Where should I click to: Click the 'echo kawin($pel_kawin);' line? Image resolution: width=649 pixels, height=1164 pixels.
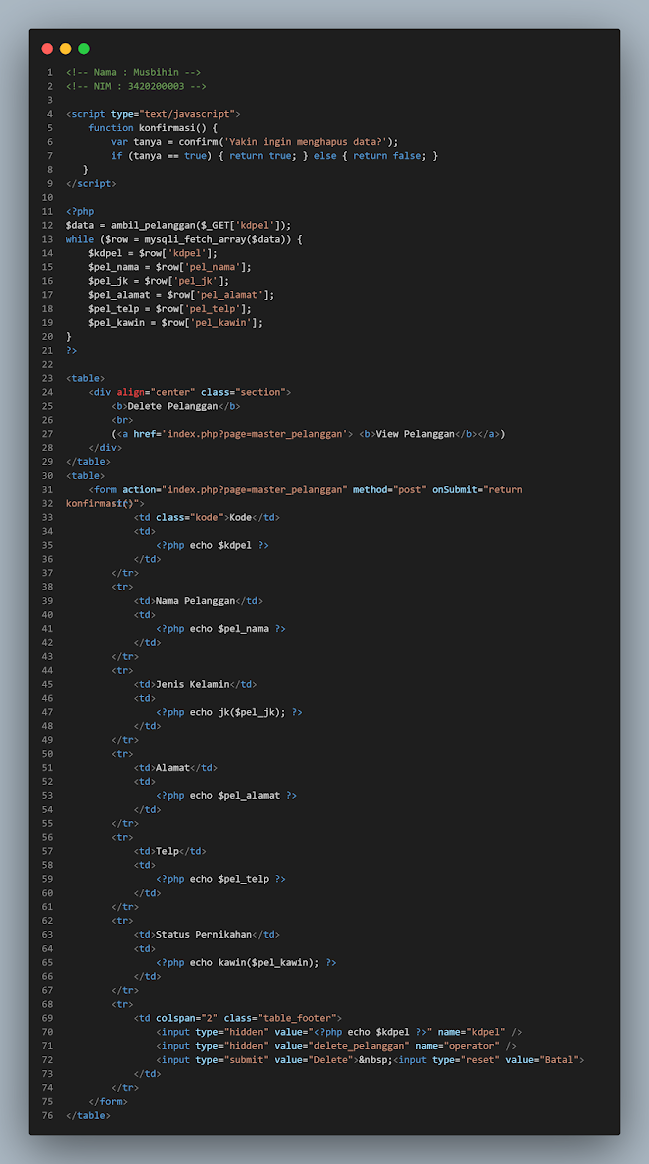tap(247, 963)
